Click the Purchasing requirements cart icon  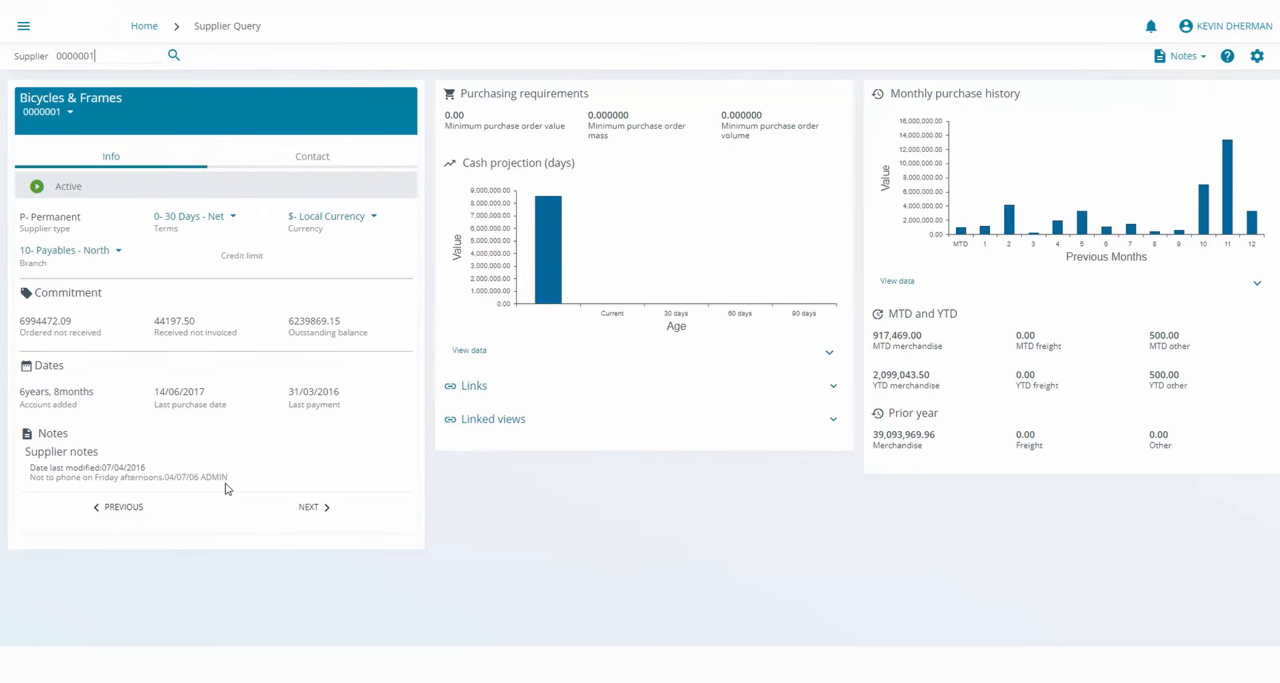click(x=450, y=94)
